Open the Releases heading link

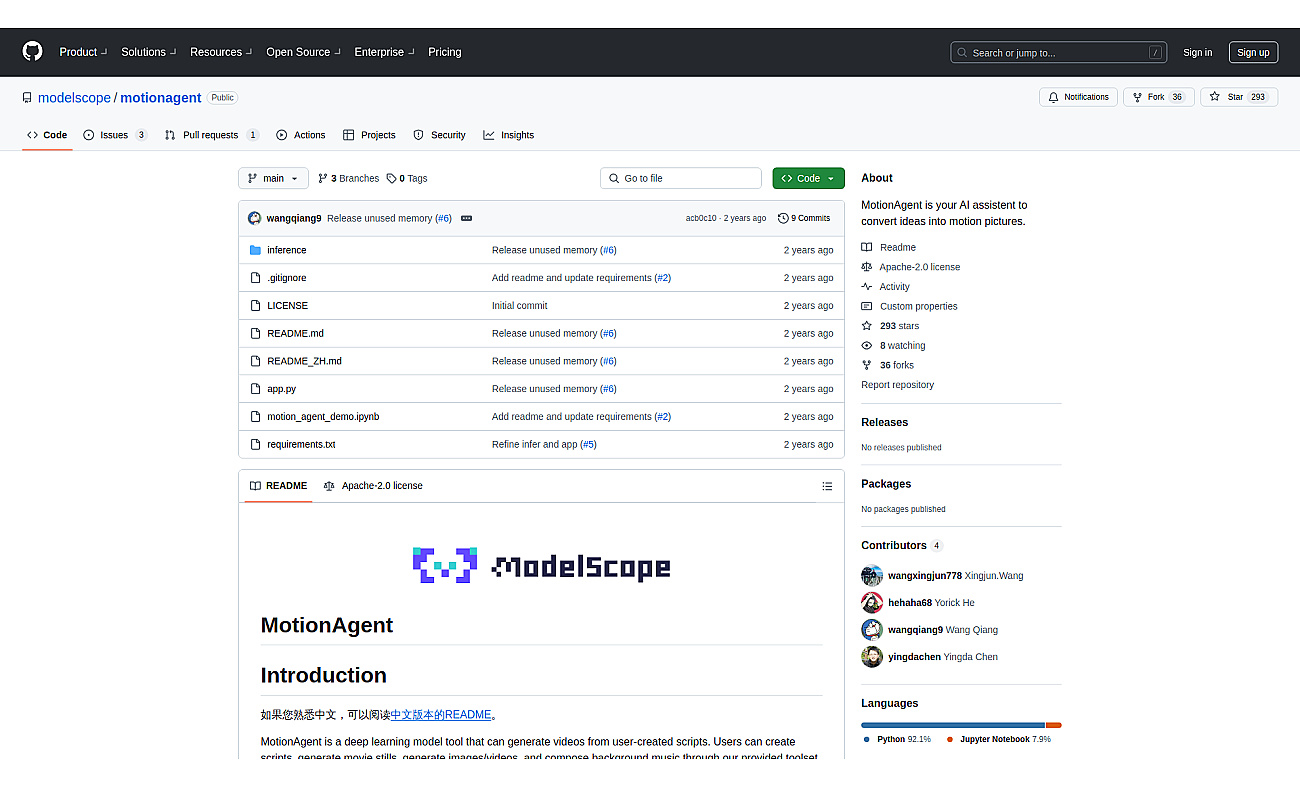[x=884, y=422]
